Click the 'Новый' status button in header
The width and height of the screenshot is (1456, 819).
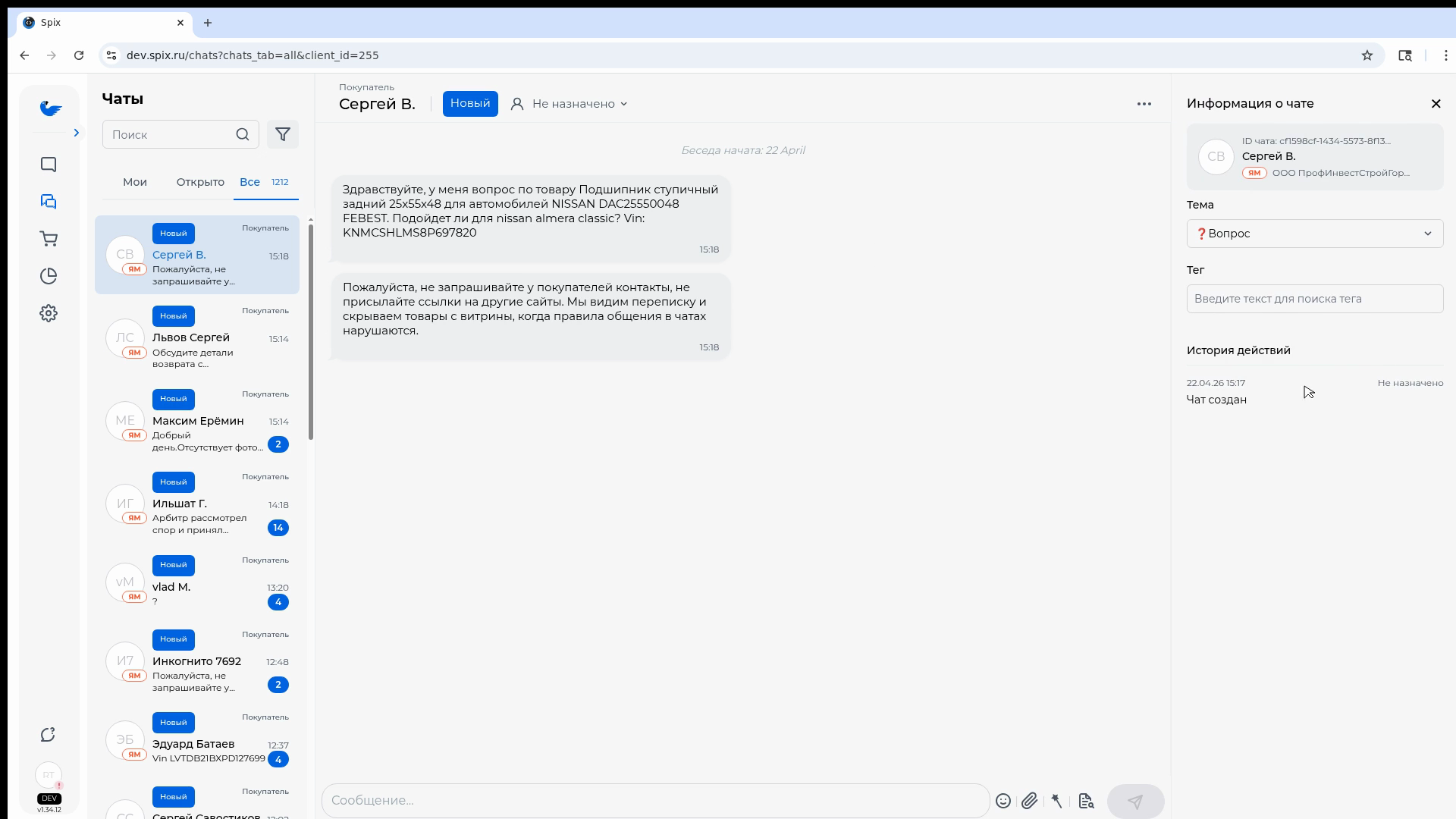(470, 104)
